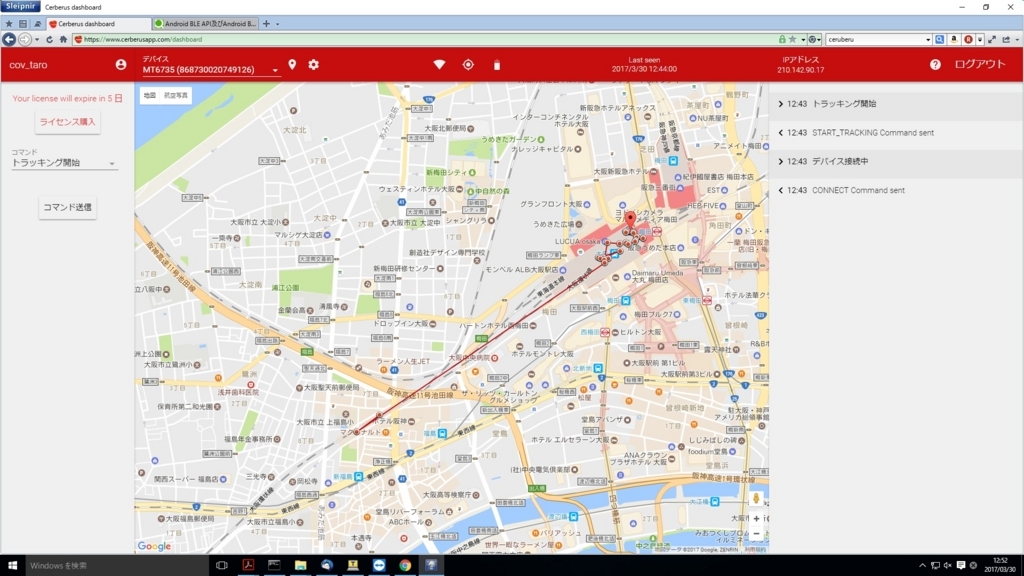Show hidden system tray icons

[922, 566]
